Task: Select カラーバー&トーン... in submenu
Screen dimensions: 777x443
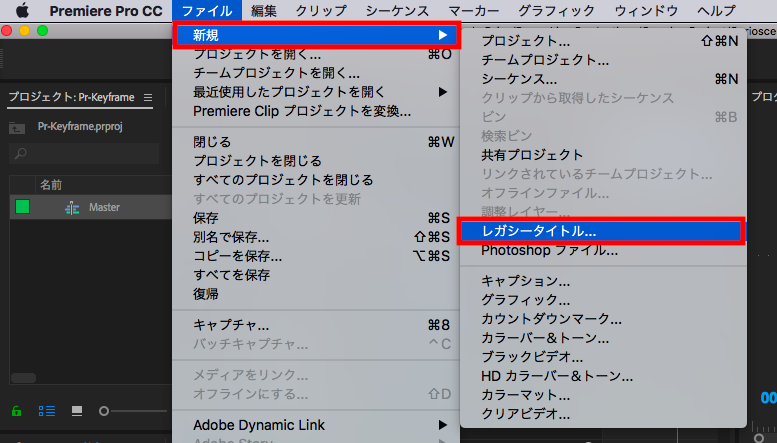Action: pyautogui.click(x=604, y=338)
